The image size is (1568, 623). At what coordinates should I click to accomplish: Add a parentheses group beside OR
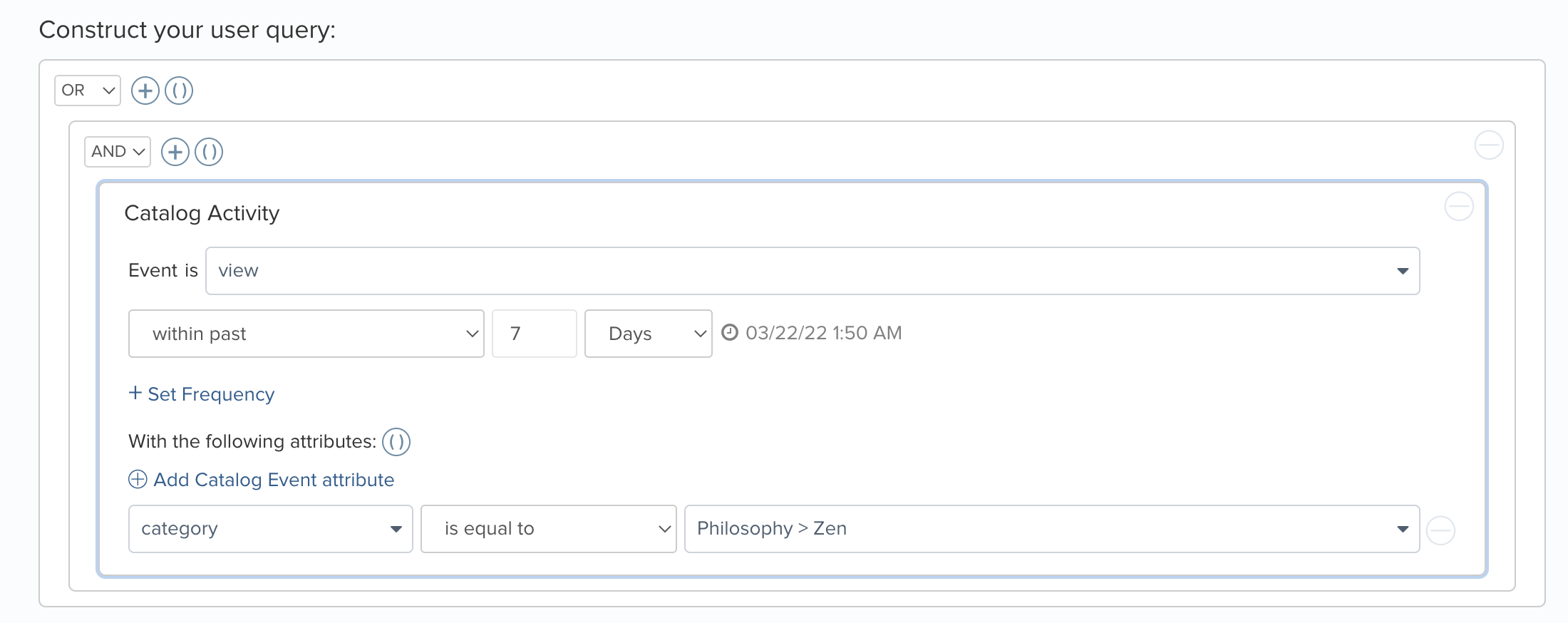point(179,91)
